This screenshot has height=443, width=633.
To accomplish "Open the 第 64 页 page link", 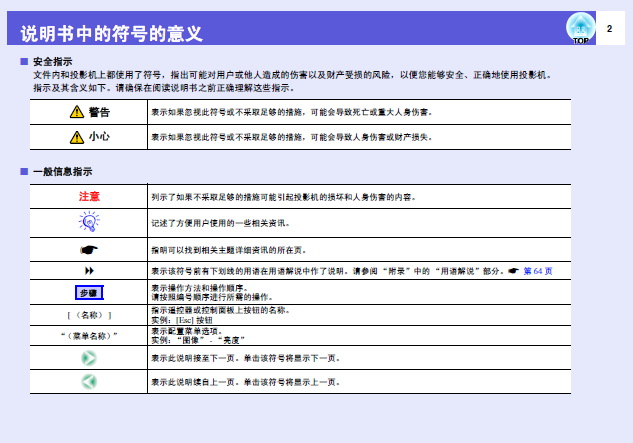I will (537, 271).
